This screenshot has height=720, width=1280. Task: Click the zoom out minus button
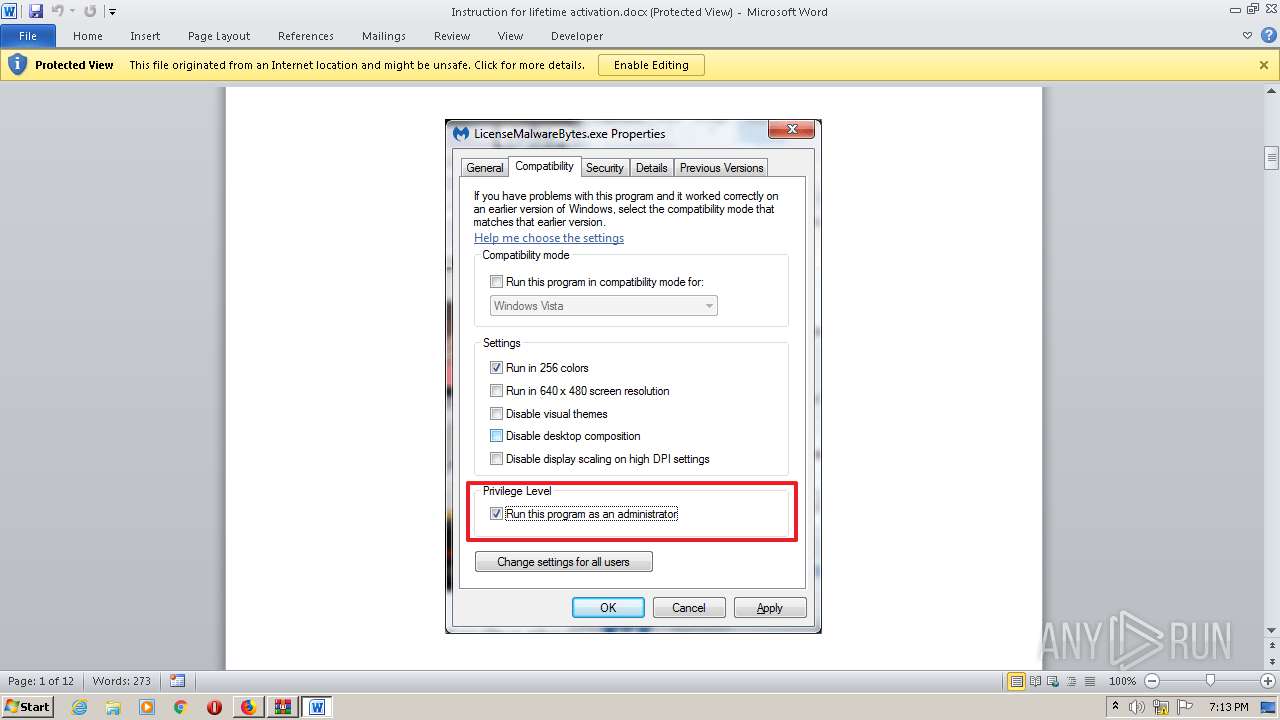[x=1151, y=681]
